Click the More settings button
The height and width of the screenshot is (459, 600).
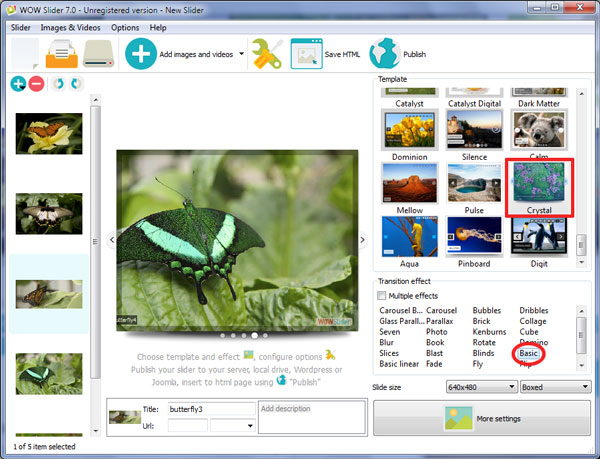[x=482, y=418]
